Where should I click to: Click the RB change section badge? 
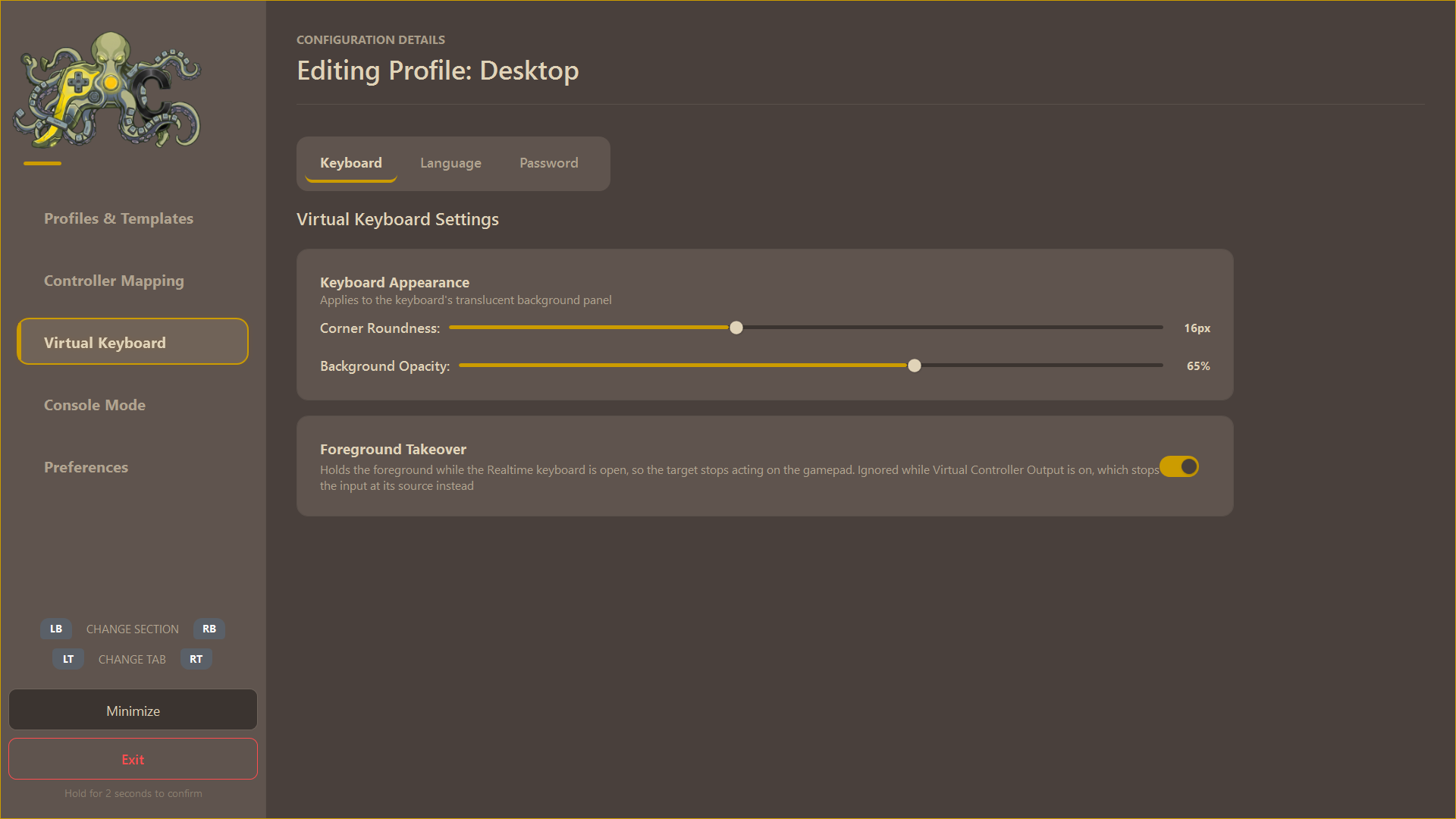[x=209, y=629]
